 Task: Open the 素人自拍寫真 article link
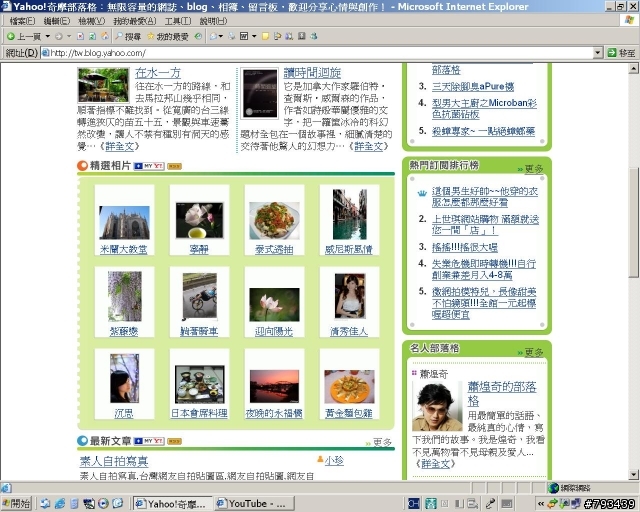click(114, 461)
